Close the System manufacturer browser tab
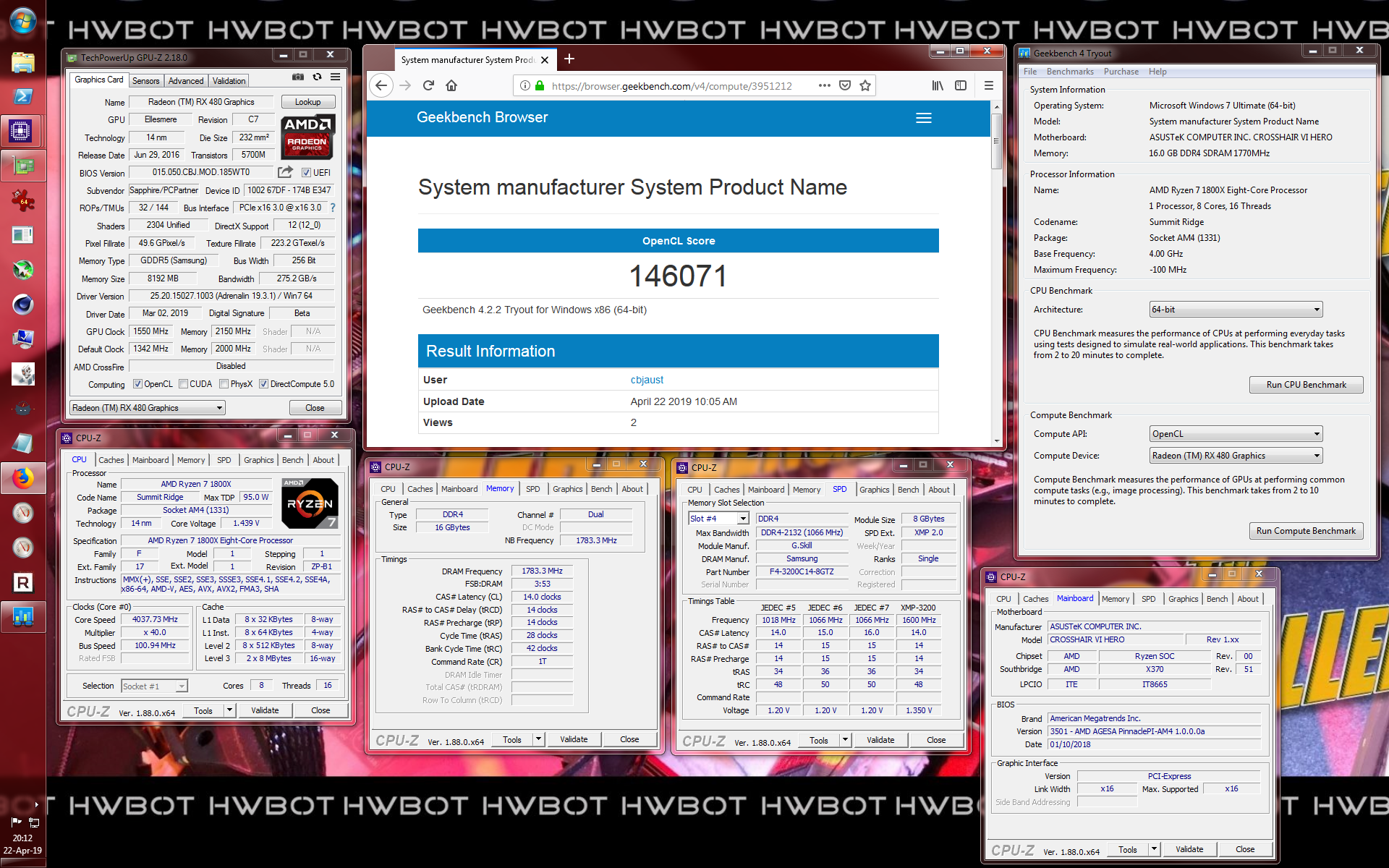1389x868 pixels. [x=545, y=60]
